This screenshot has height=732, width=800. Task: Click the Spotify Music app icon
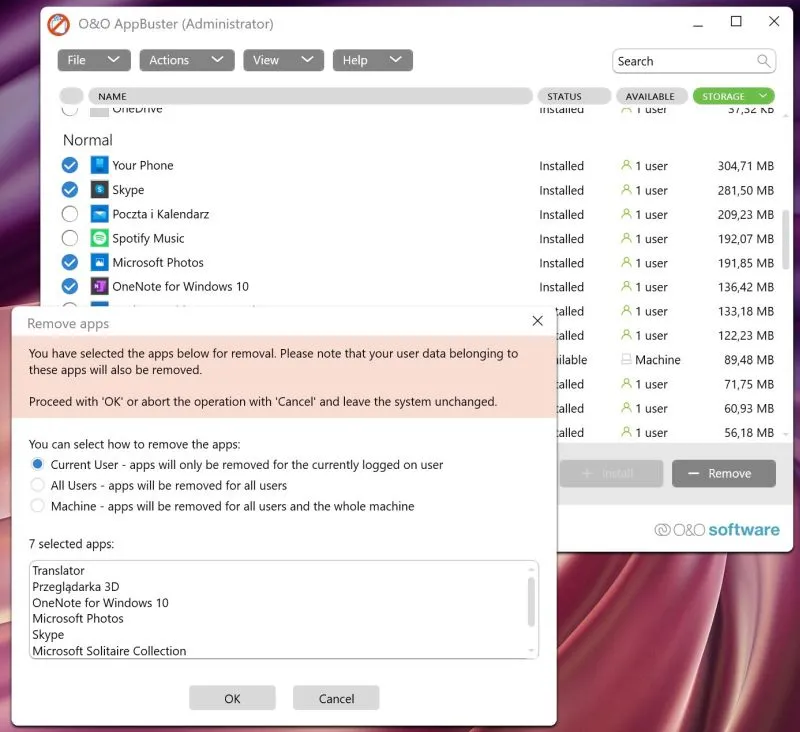100,238
